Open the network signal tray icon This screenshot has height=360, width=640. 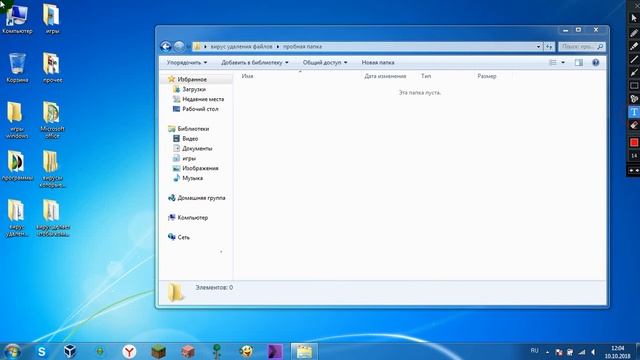click(x=582, y=352)
